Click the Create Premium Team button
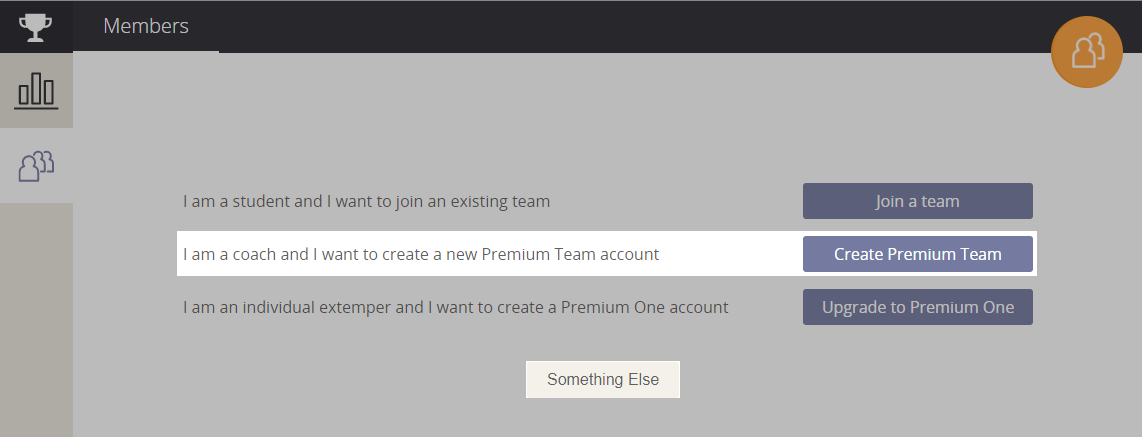Screen dimensions: 1142x437 (x=918, y=254)
